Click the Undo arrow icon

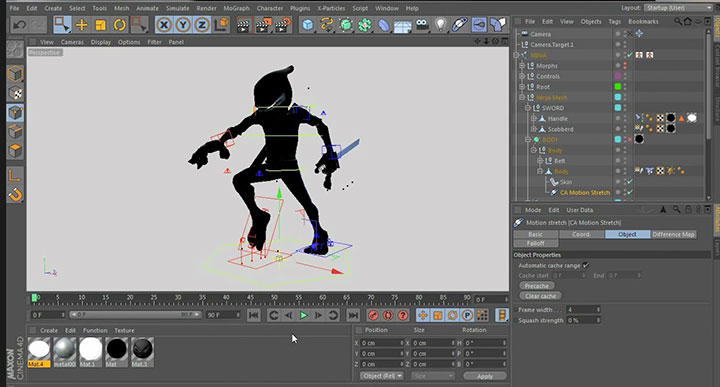pyautogui.click(x=19, y=25)
